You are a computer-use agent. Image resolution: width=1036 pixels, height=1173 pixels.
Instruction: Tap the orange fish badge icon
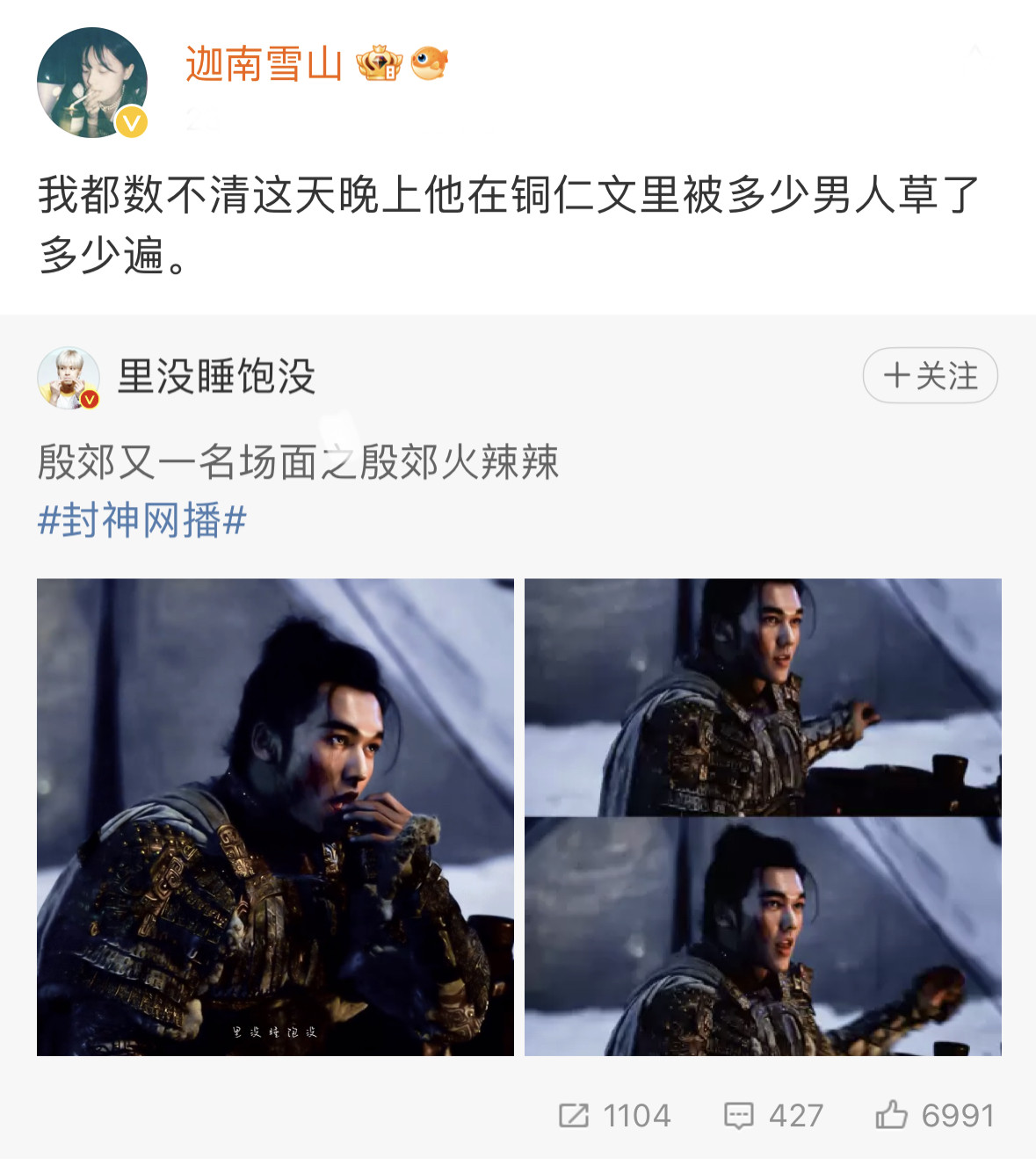pos(430,63)
